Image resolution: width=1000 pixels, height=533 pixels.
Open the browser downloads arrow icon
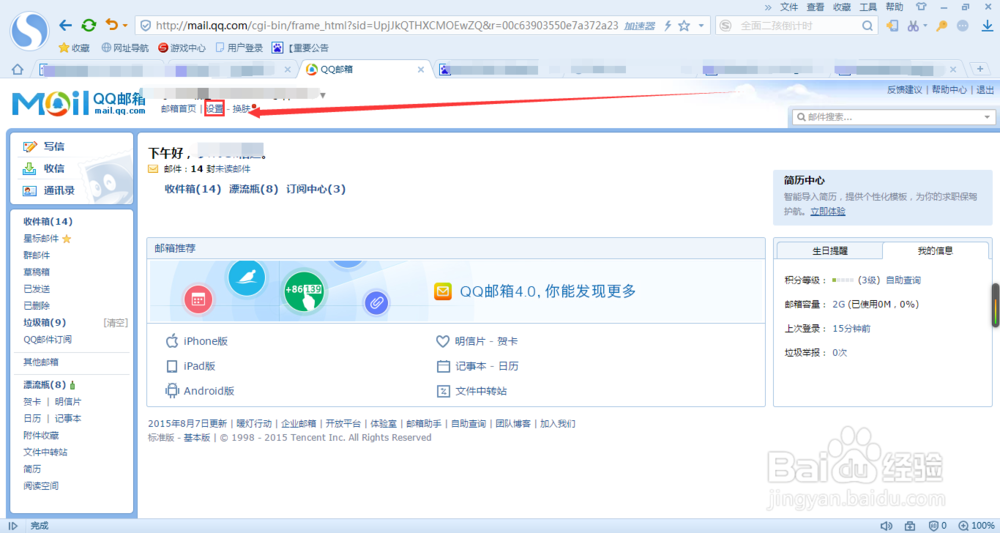tap(987, 26)
